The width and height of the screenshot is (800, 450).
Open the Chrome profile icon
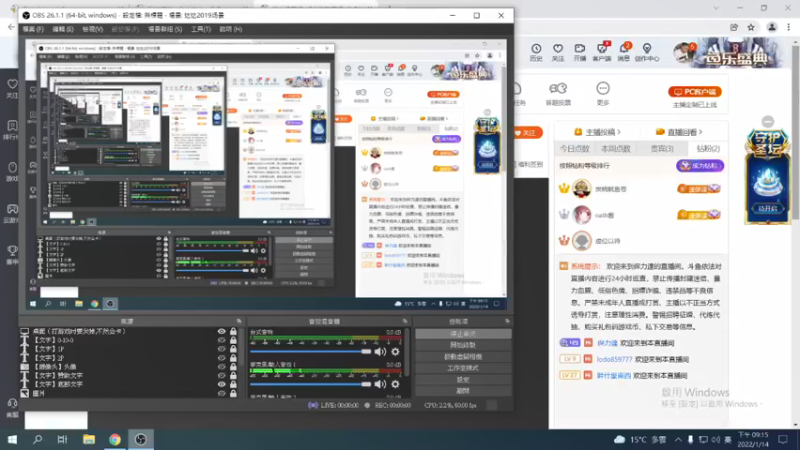tap(772, 28)
